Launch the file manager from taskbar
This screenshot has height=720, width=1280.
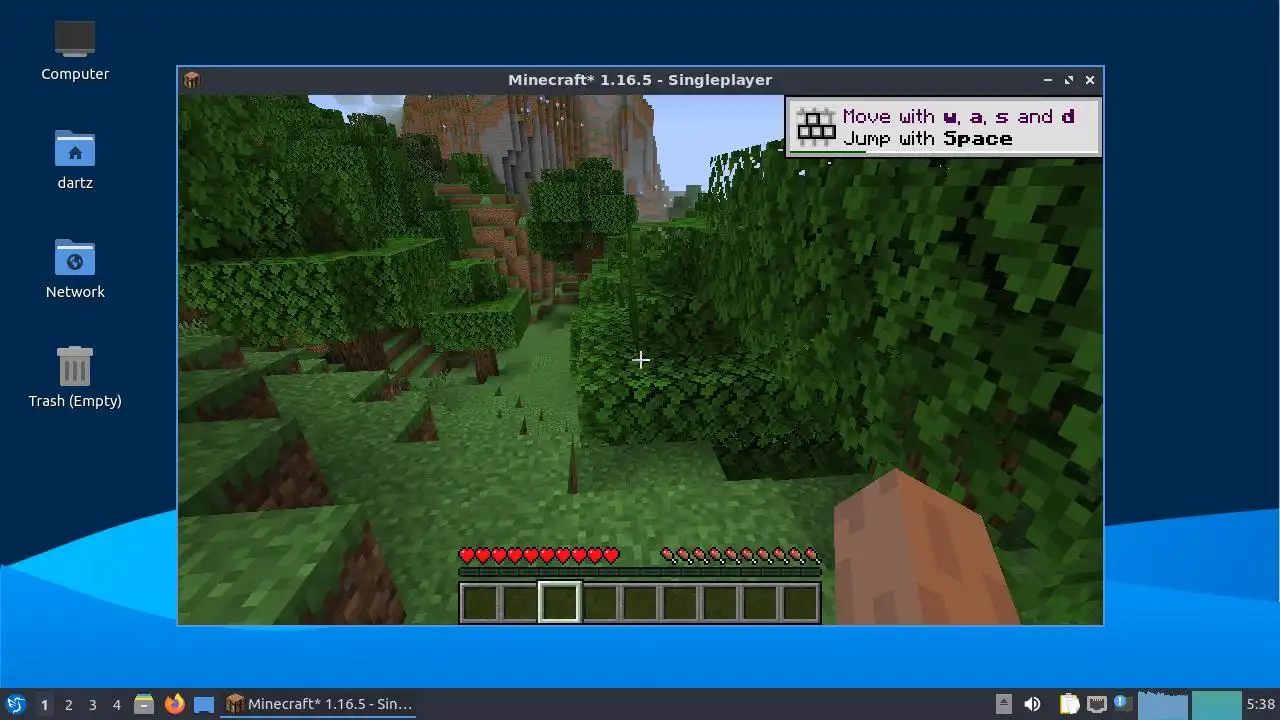coord(144,704)
